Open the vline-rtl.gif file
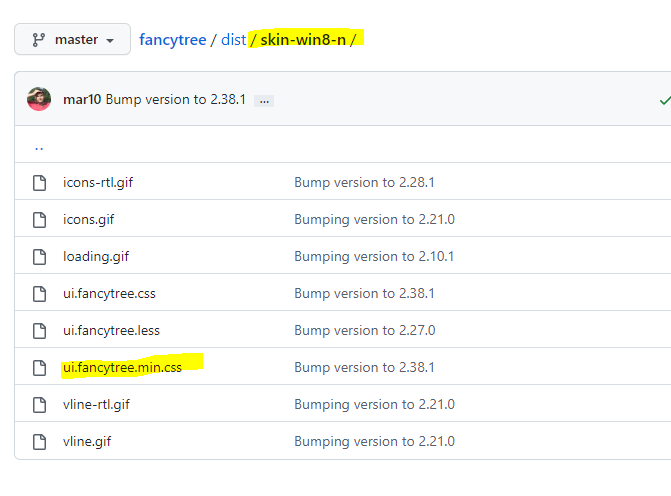The height and width of the screenshot is (496, 671). pos(96,405)
